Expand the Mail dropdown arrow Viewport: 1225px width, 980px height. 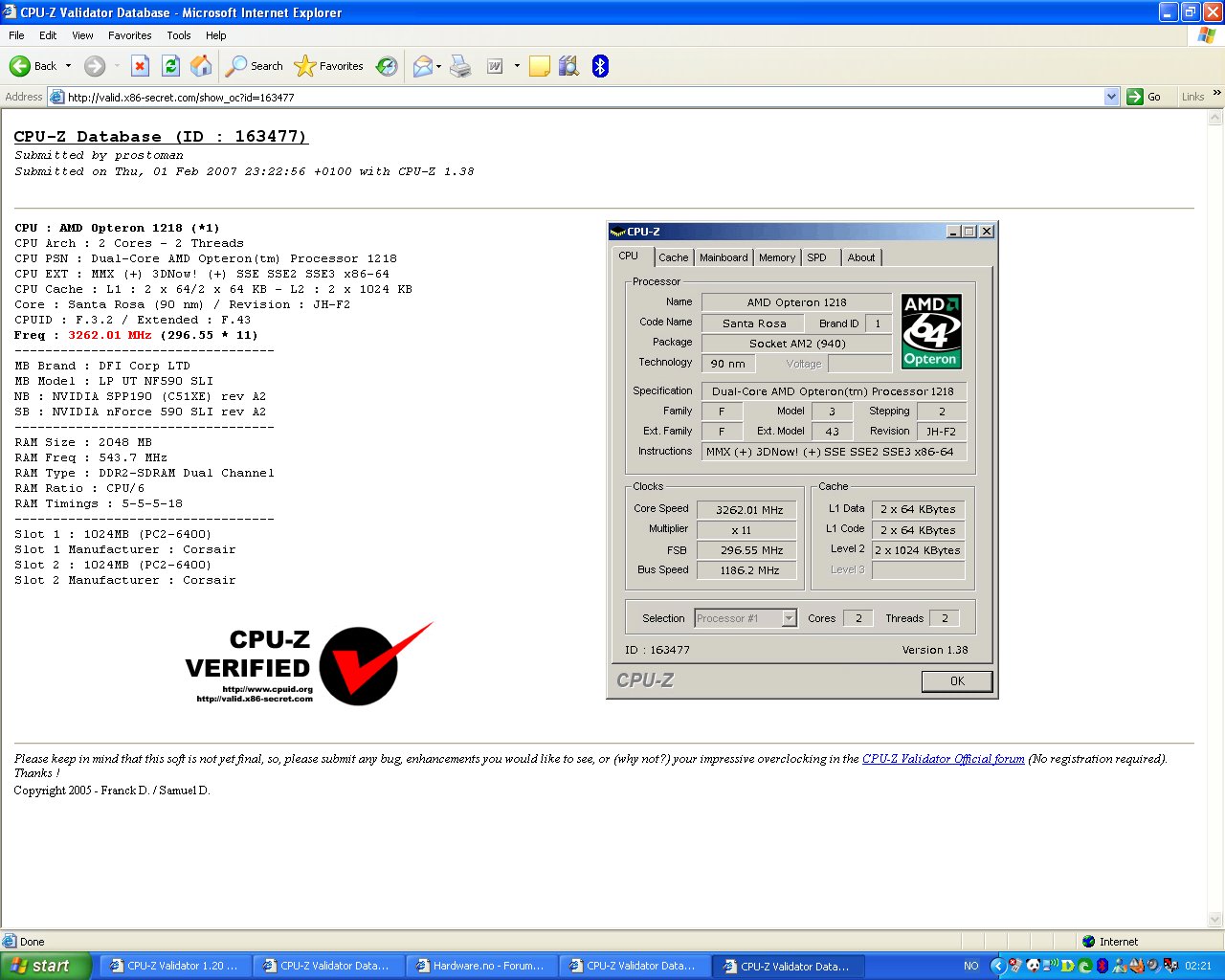(x=439, y=66)
